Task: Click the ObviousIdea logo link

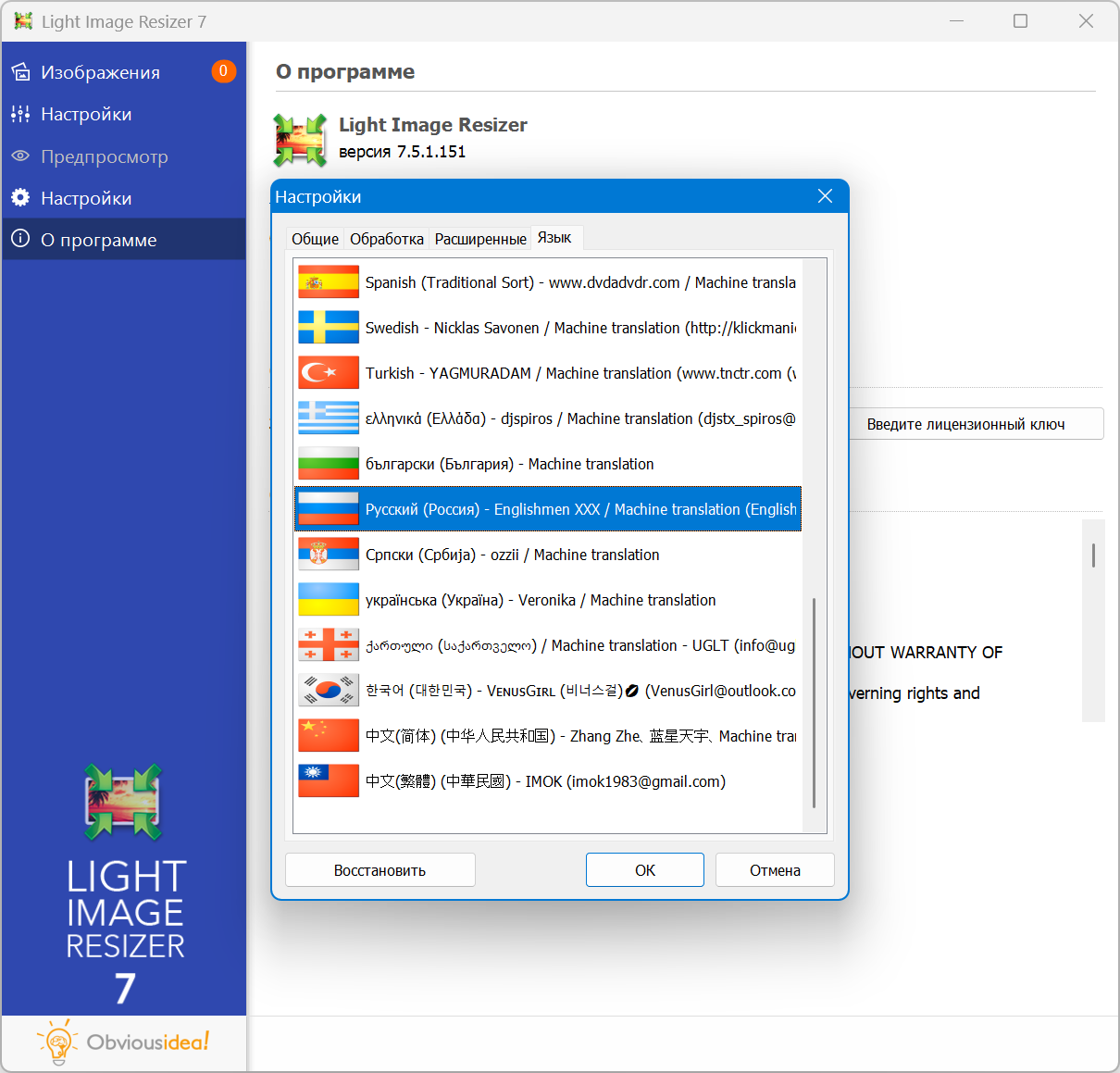Action: [x=124, y=1043]
